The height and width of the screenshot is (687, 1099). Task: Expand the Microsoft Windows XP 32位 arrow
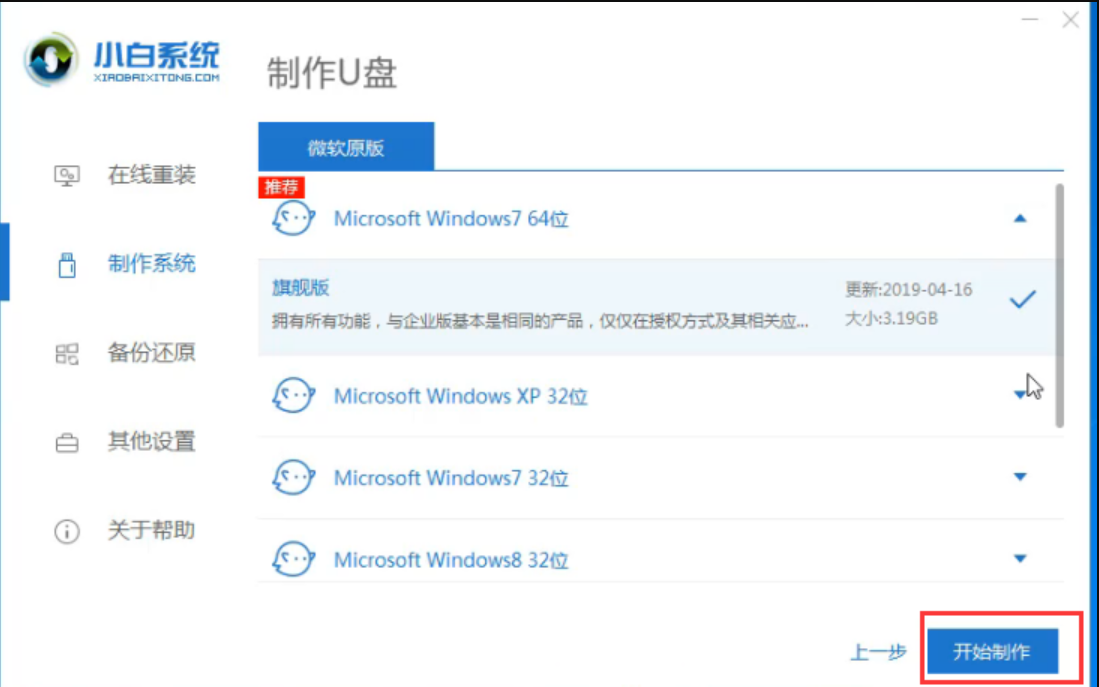pos(1019,395)
